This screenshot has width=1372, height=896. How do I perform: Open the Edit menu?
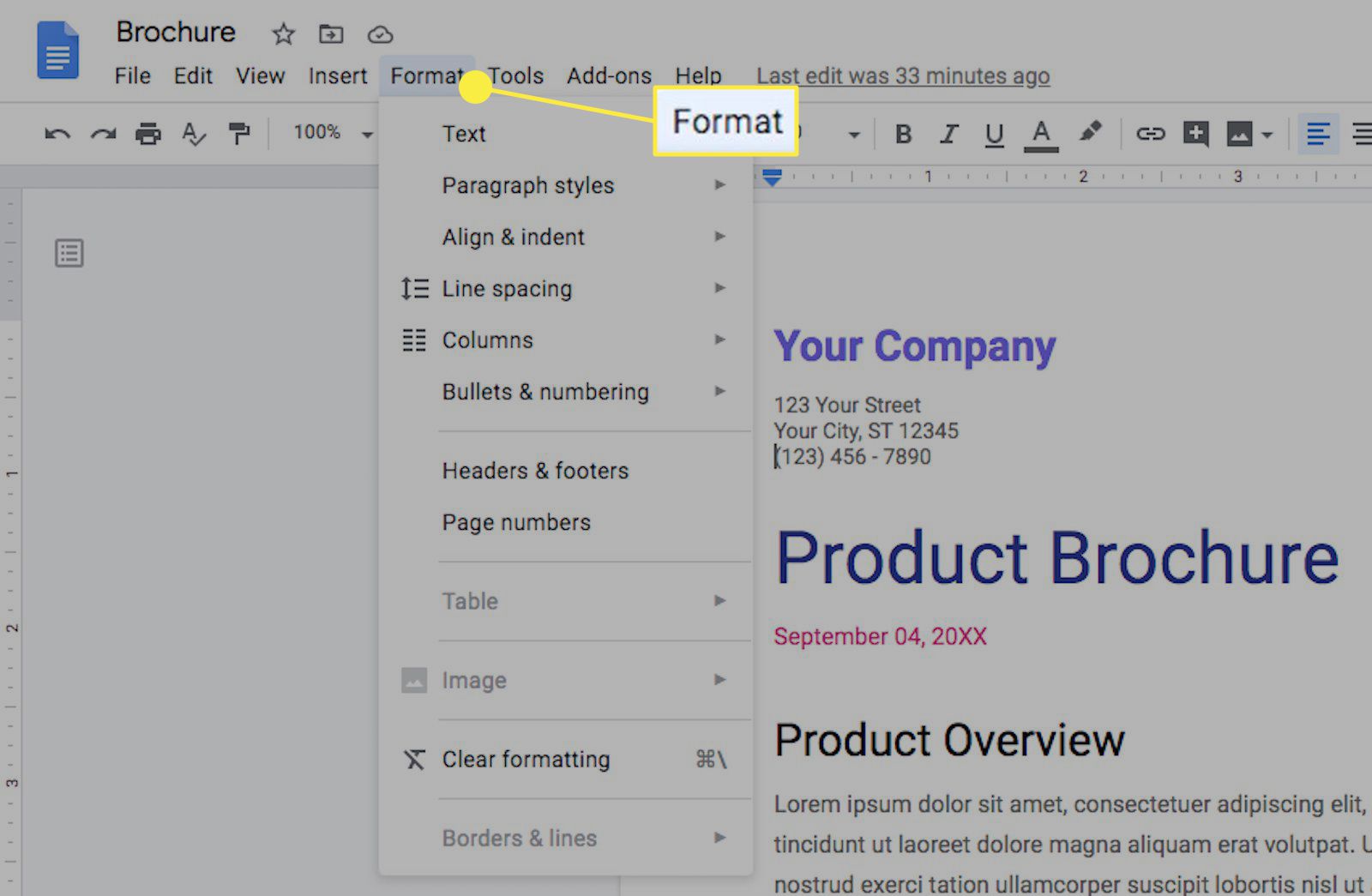click(x=193, y=75)
